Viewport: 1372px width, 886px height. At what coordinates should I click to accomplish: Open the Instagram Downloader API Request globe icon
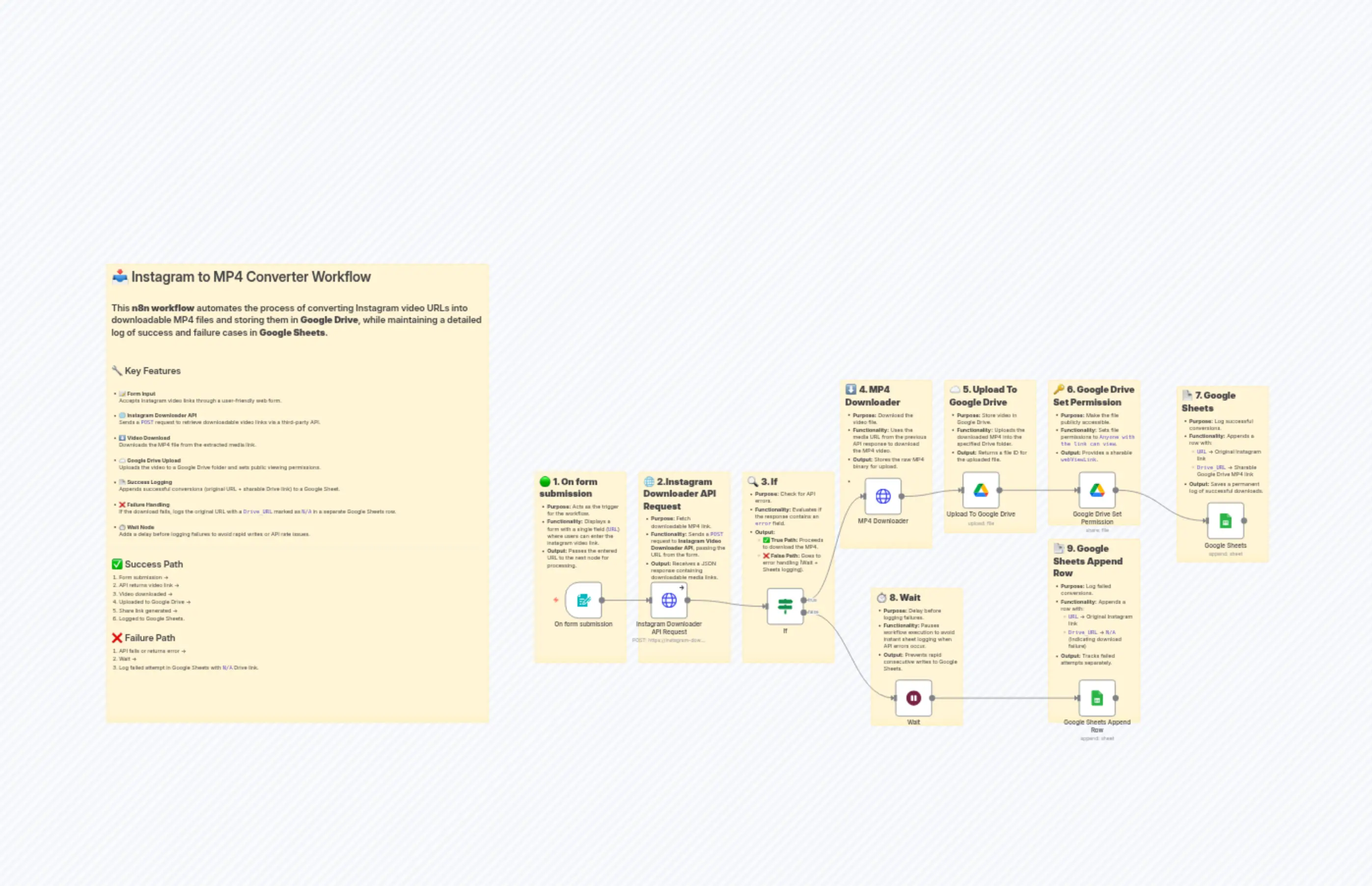[668, 601]
